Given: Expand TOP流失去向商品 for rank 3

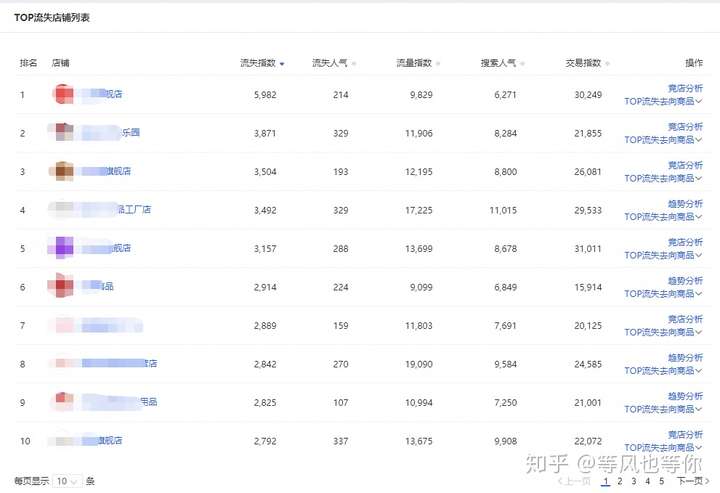Looking at the screenshot, I should click(663, 179).
